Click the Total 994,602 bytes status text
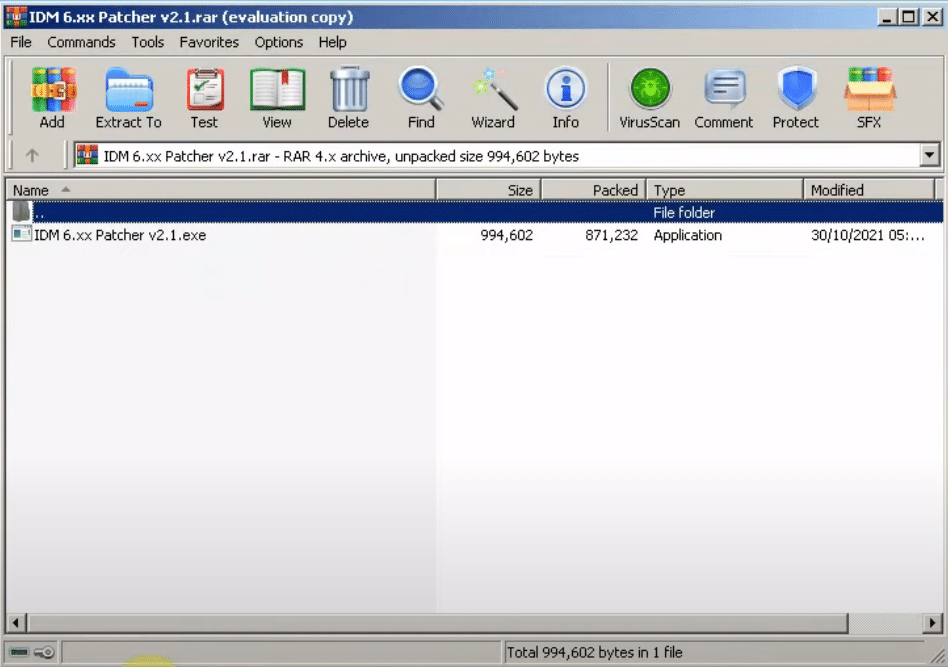Viewport: 948px width, 667px height. (x=594, y=652)
